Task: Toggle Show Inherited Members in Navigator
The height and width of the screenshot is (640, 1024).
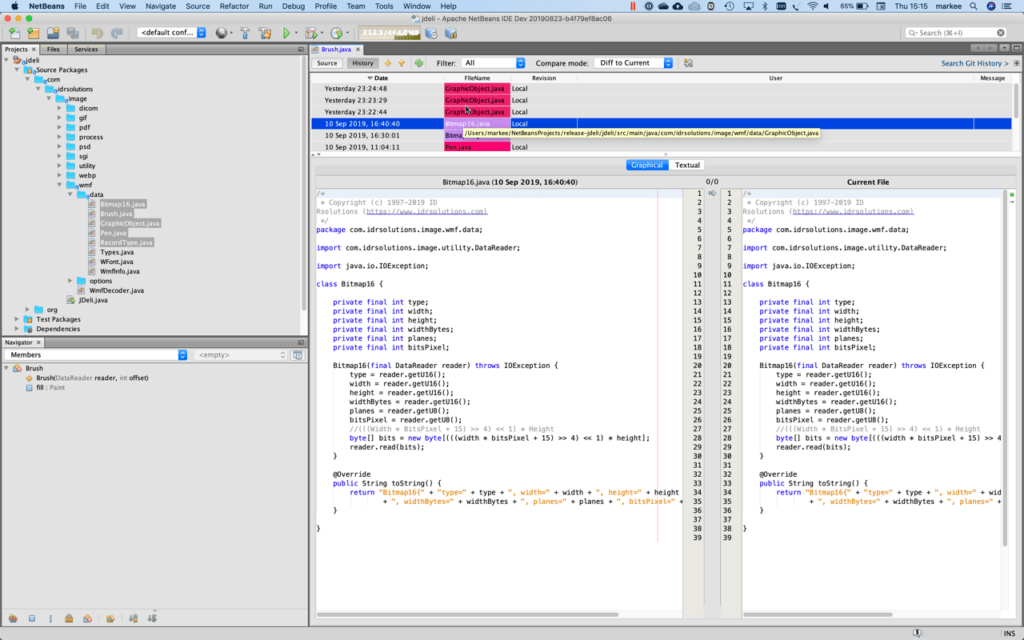Action: pos(11,619)
